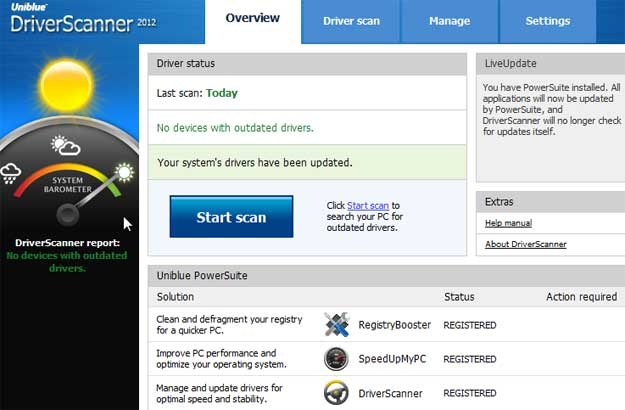Open the Settings tab
This screenshot has height=410, width=625.
coord(547,21)
